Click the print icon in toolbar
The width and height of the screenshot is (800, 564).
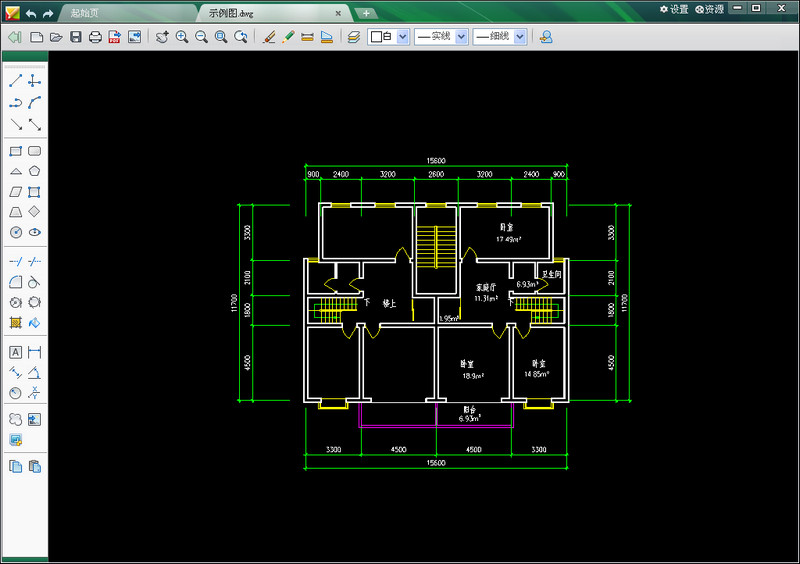95,37
